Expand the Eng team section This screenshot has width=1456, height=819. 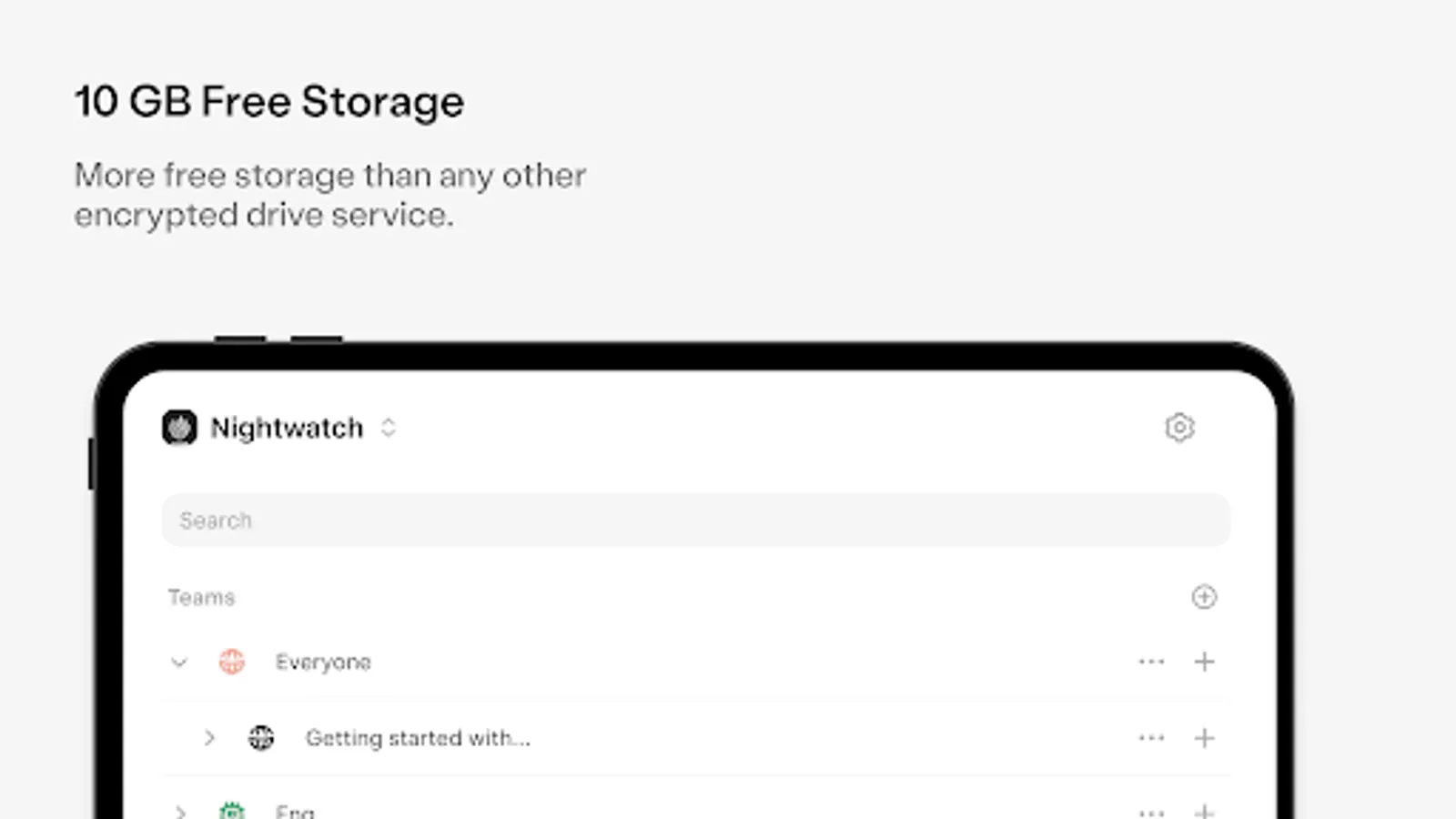tap(180, 811)
